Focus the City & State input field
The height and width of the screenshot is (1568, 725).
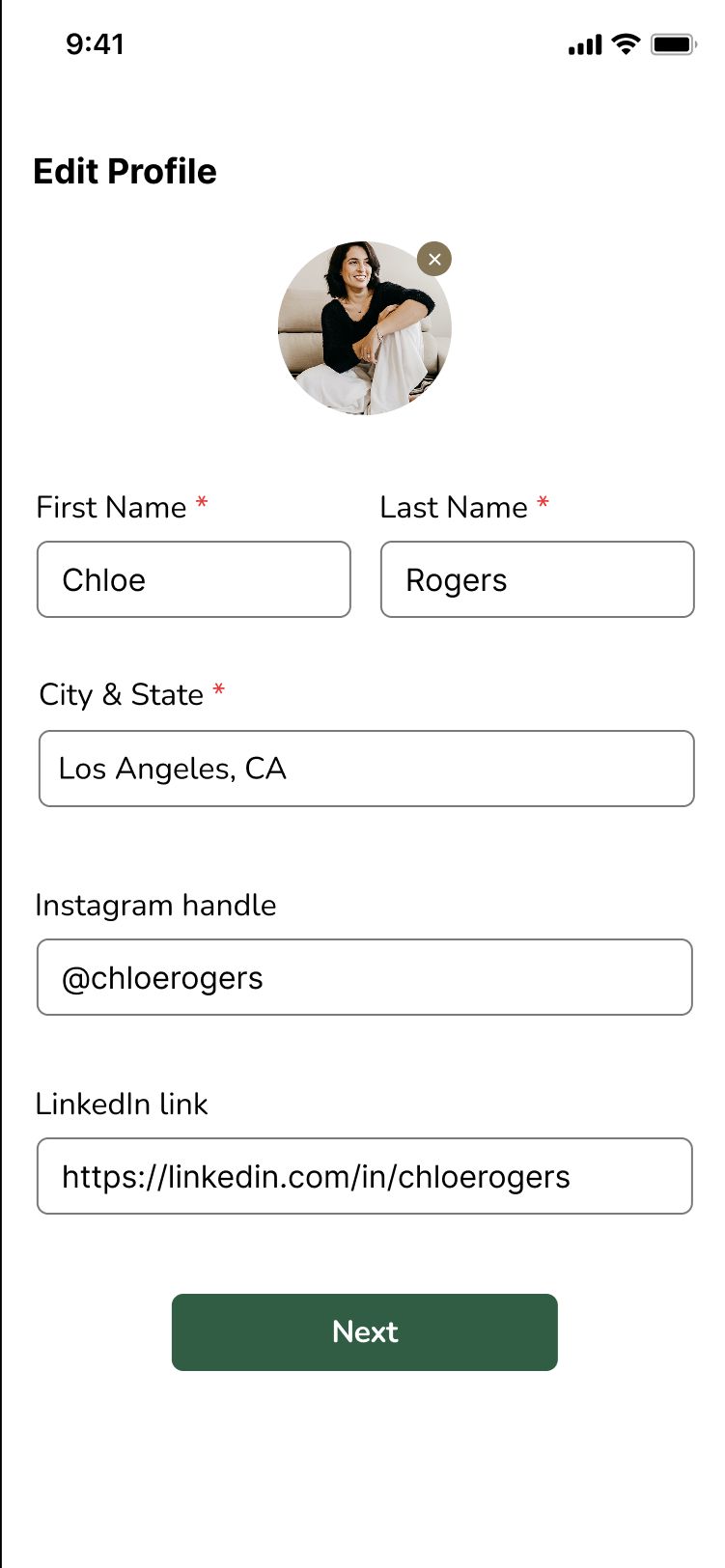coord(366,769)
